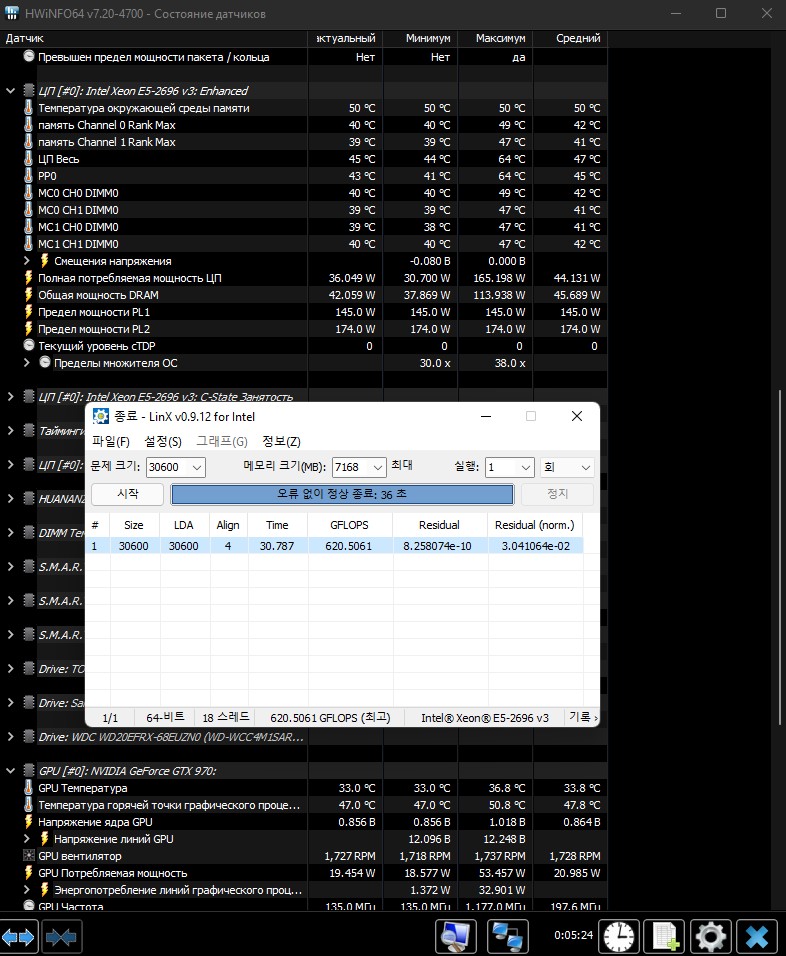Screen dimensions: 786x956
Task: Select the память Channel 0 Rank Max row
Action: coord(303,124)
